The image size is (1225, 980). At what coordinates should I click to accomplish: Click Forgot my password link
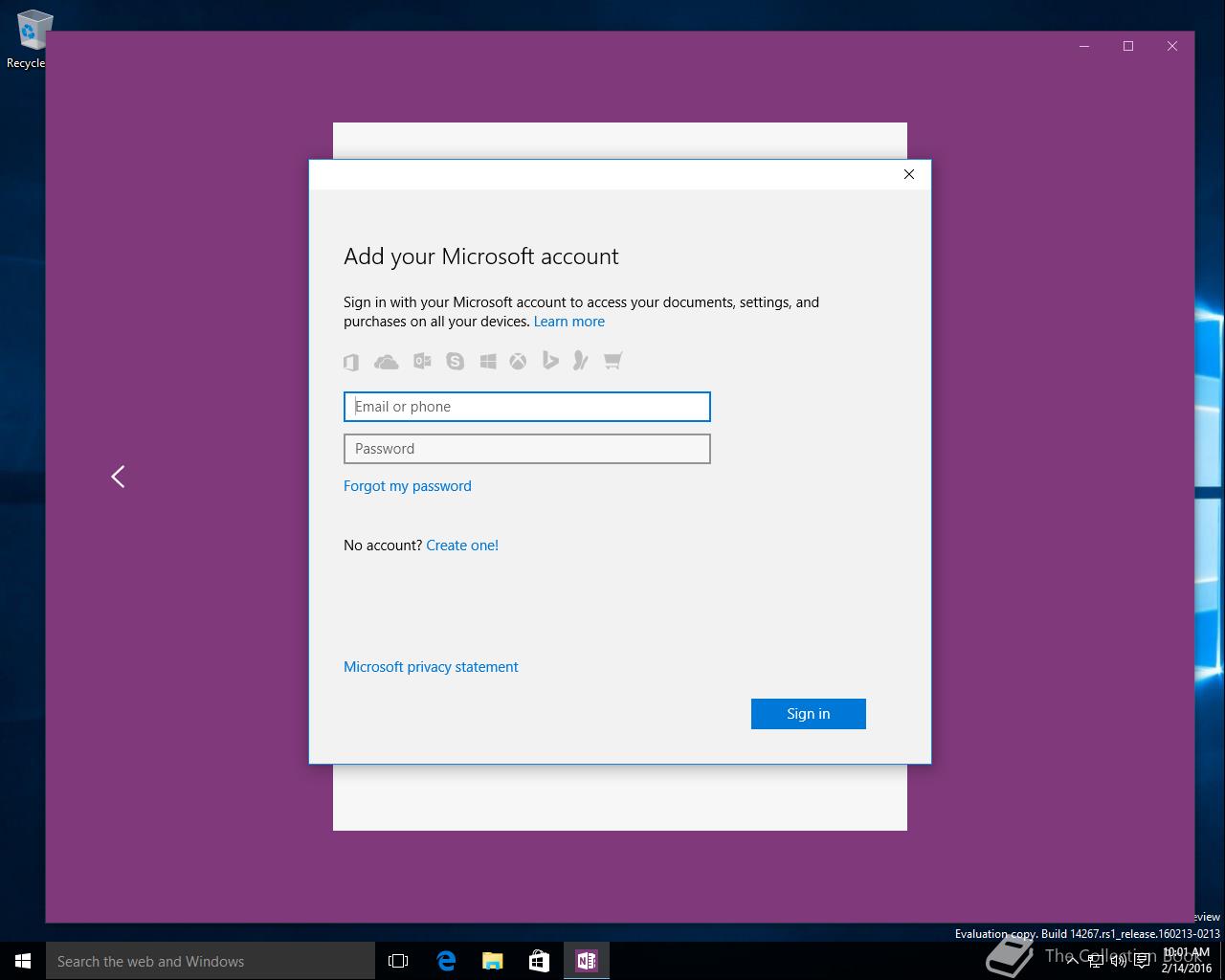pyautogui.click(x=408, y=486)
